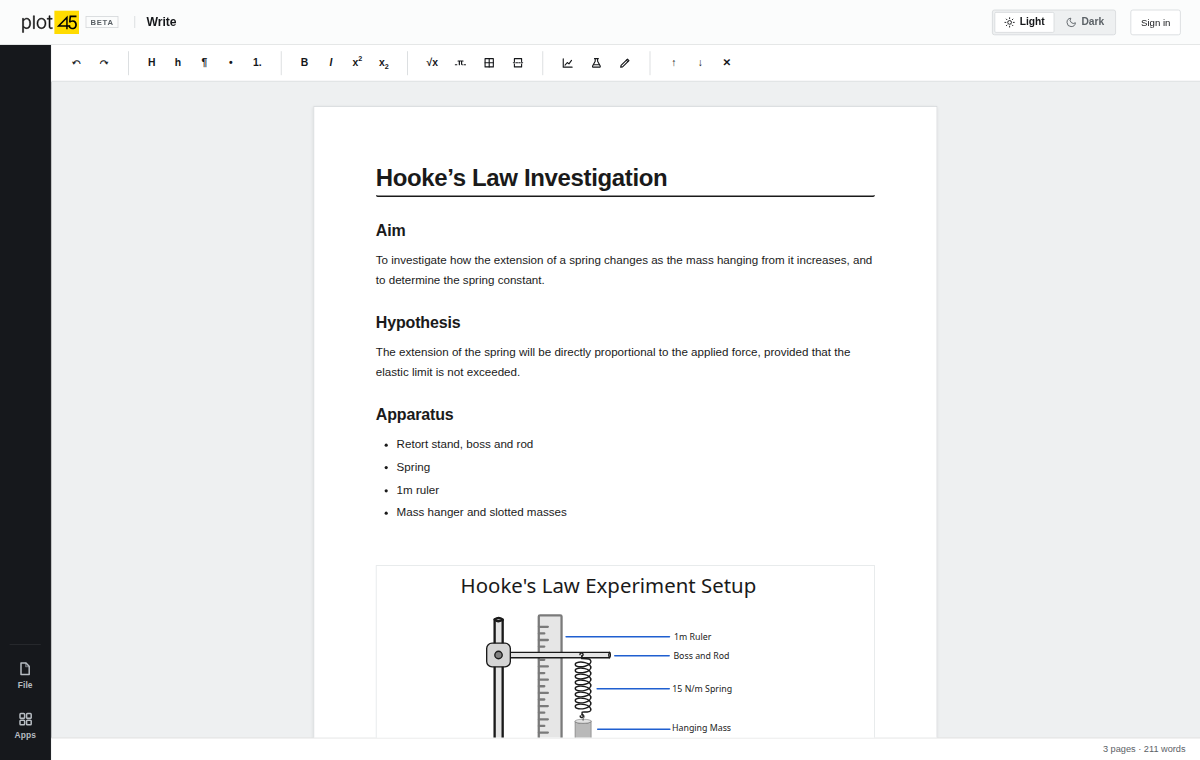Image resolution: width=1200 pixels, height=760 pixels.
Task: Select the Hooke's Law experiment diagram
Action: [x=625, y=652]
